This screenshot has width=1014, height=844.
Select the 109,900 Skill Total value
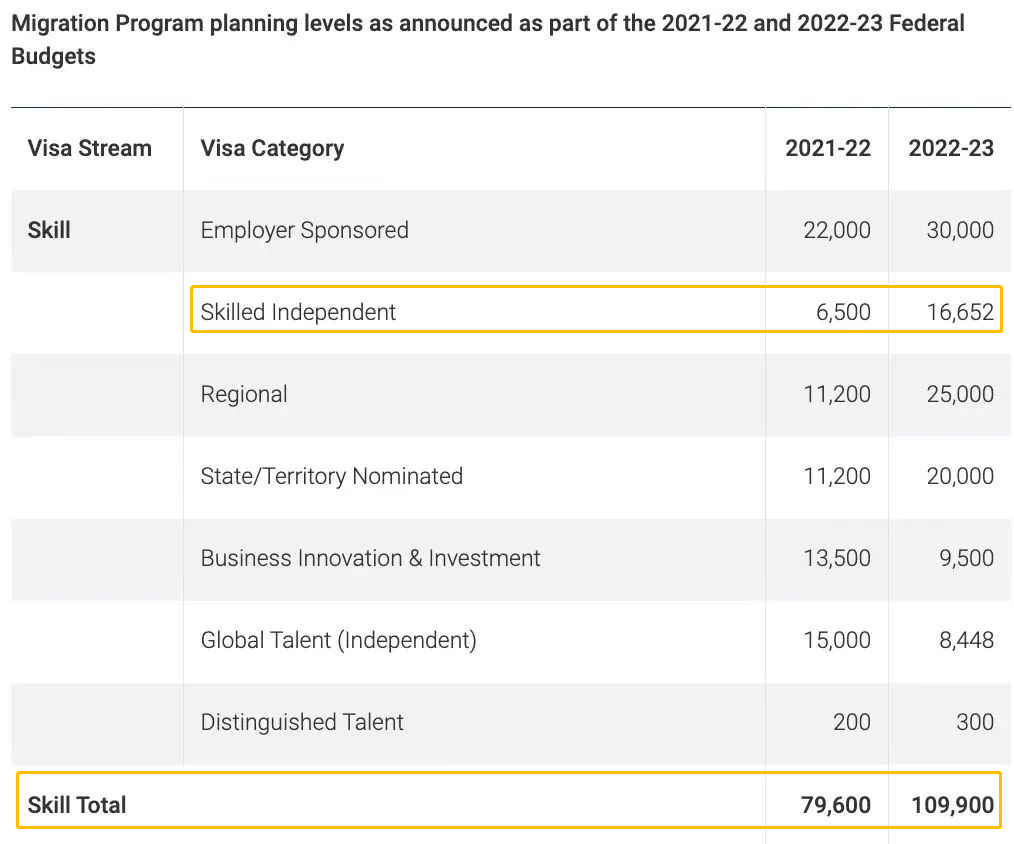click(x=952, y=805)
